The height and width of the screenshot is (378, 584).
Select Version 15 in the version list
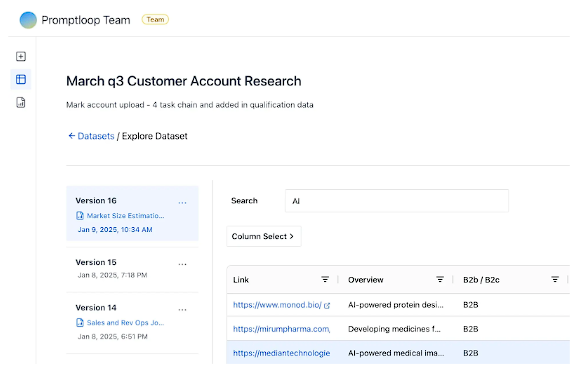coord(132,270)
